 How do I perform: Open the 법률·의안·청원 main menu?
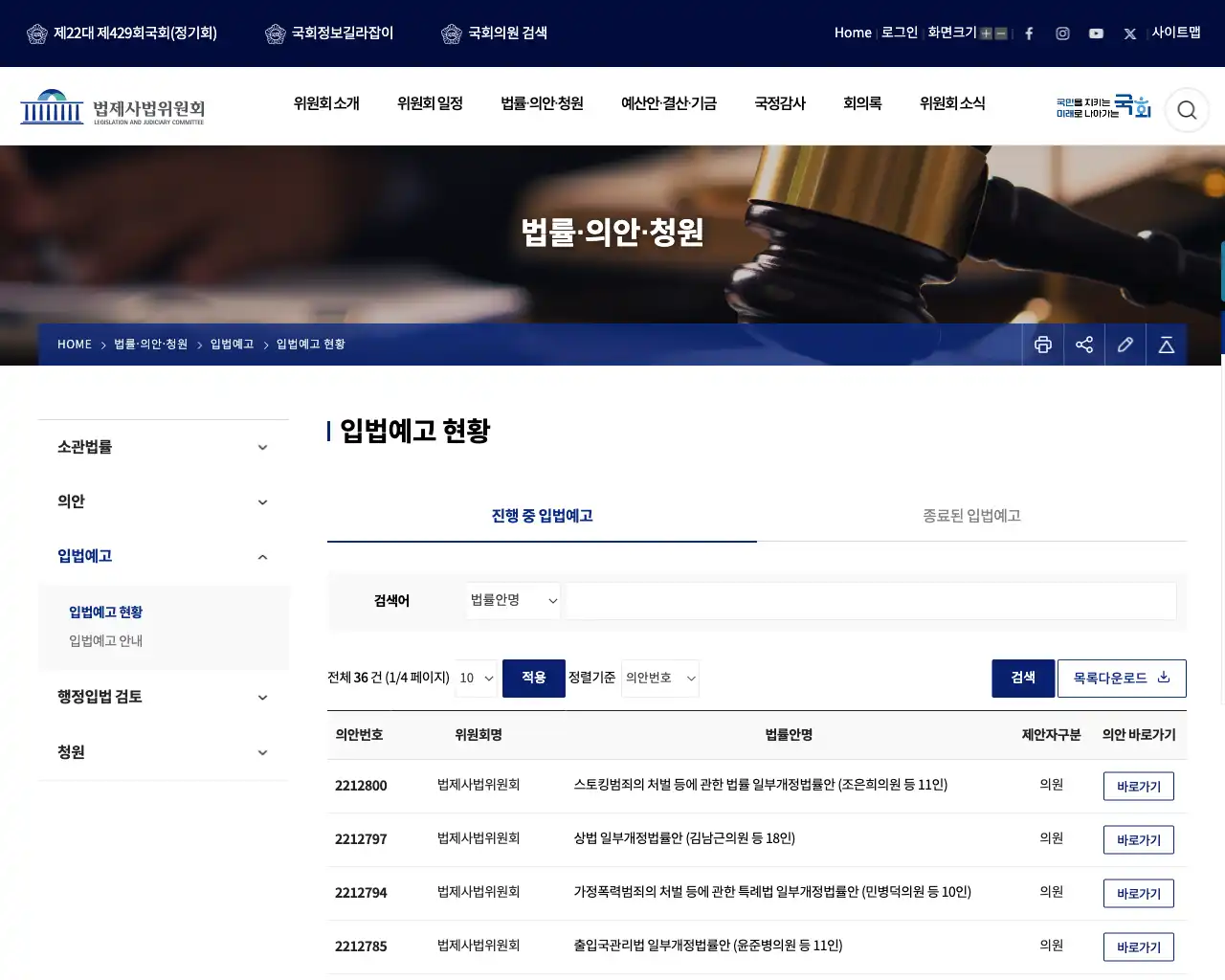pos(542,103)
